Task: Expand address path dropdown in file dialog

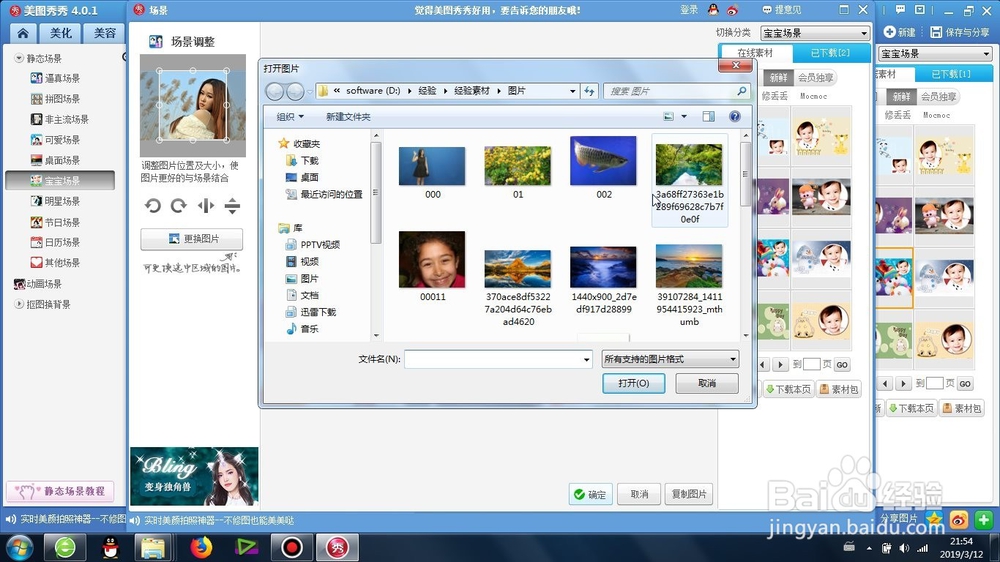Action: pos(573,91)
